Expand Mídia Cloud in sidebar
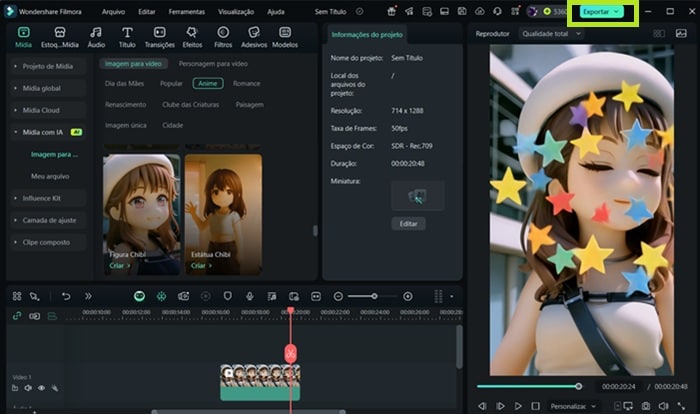The width and height of the screenshot is (700, 414). click(x=48, y=110)
